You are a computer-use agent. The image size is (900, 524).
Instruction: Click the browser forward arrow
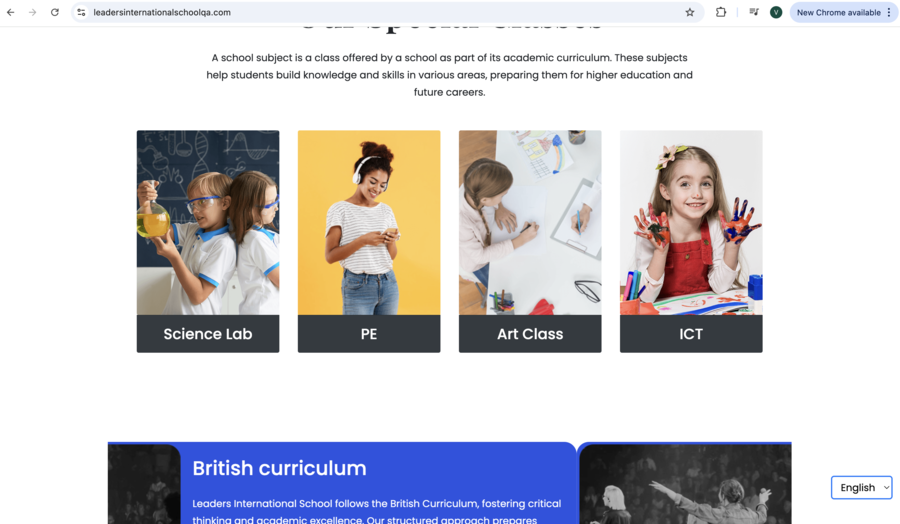coord(32,12)
